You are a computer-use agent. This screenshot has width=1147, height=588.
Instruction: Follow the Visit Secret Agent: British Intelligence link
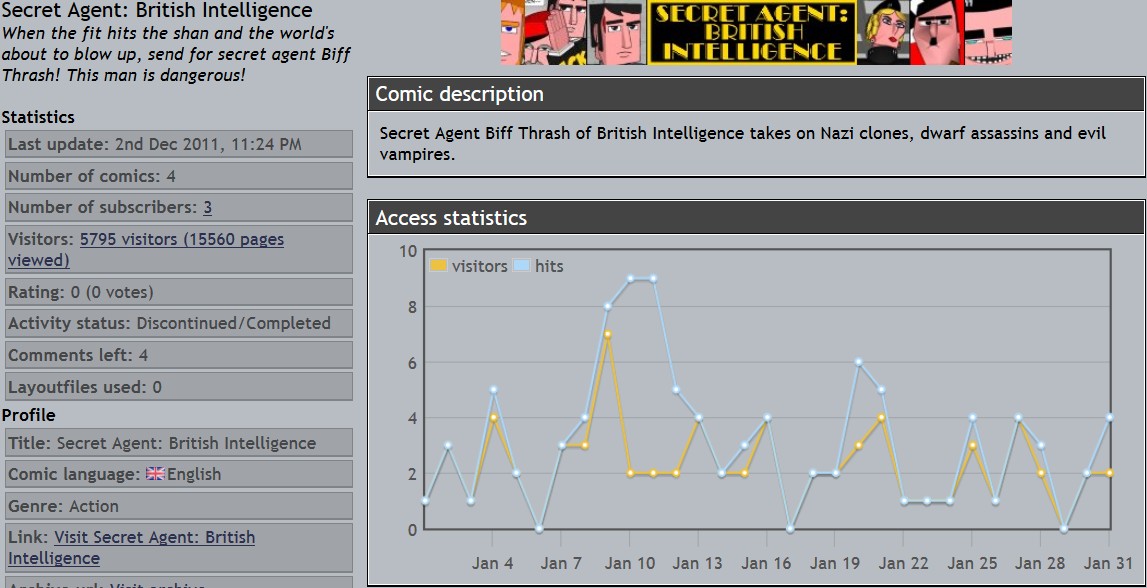pyautogui.click(x=154, y=538)
